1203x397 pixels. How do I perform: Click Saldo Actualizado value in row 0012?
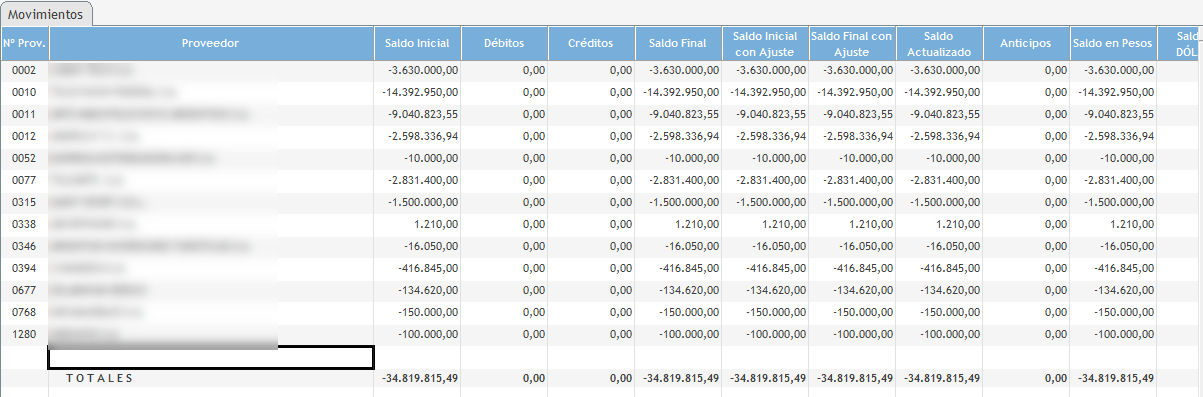(940, 136)
